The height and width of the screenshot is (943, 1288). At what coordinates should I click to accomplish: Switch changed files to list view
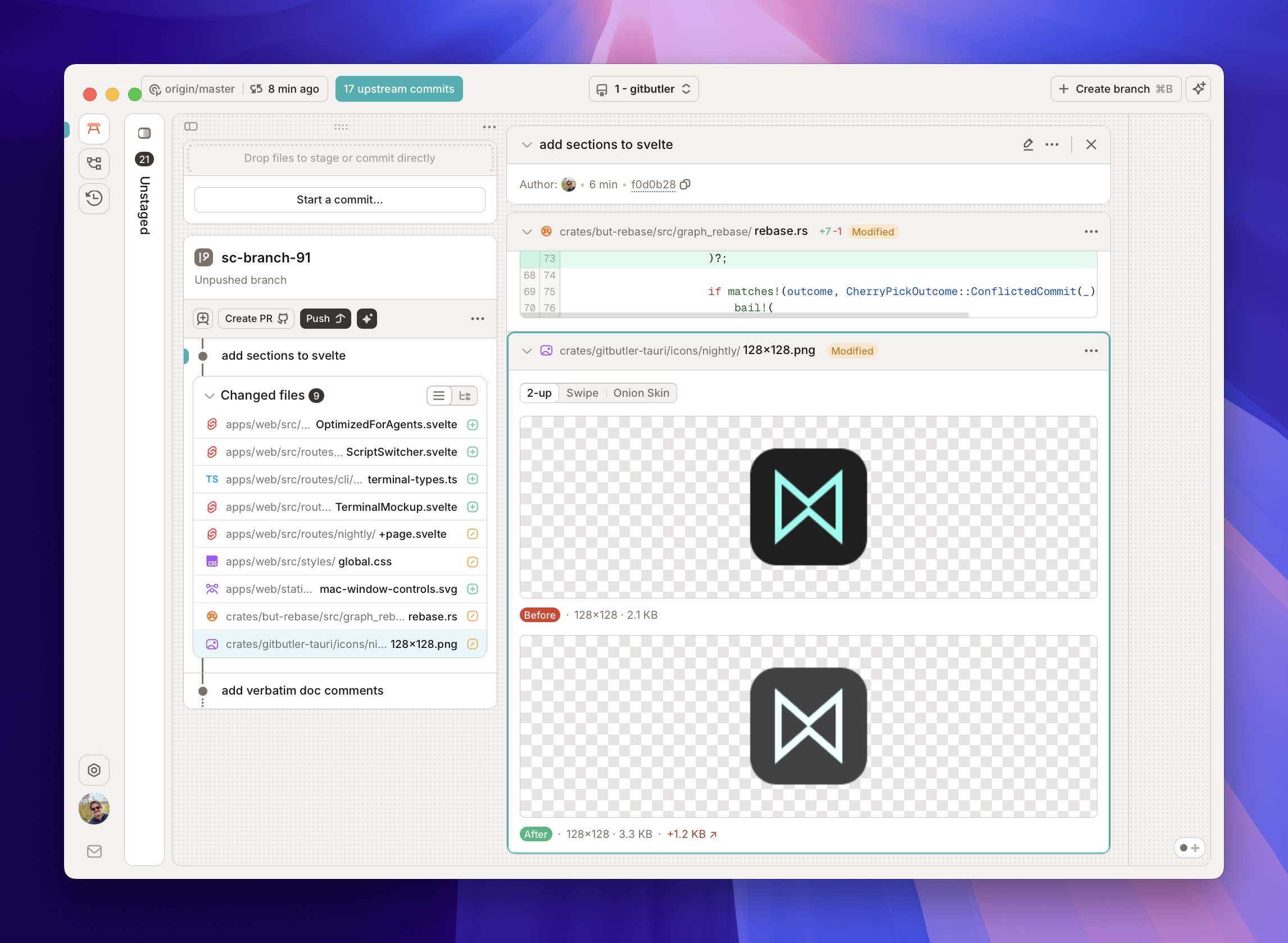pyautogui.click(x=439, y=396)
